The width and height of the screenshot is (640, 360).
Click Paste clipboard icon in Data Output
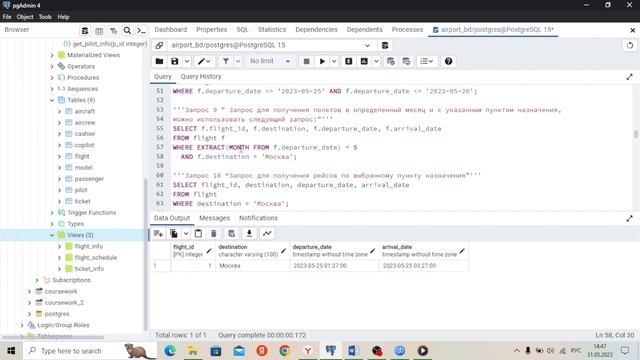tap(198, 233)
